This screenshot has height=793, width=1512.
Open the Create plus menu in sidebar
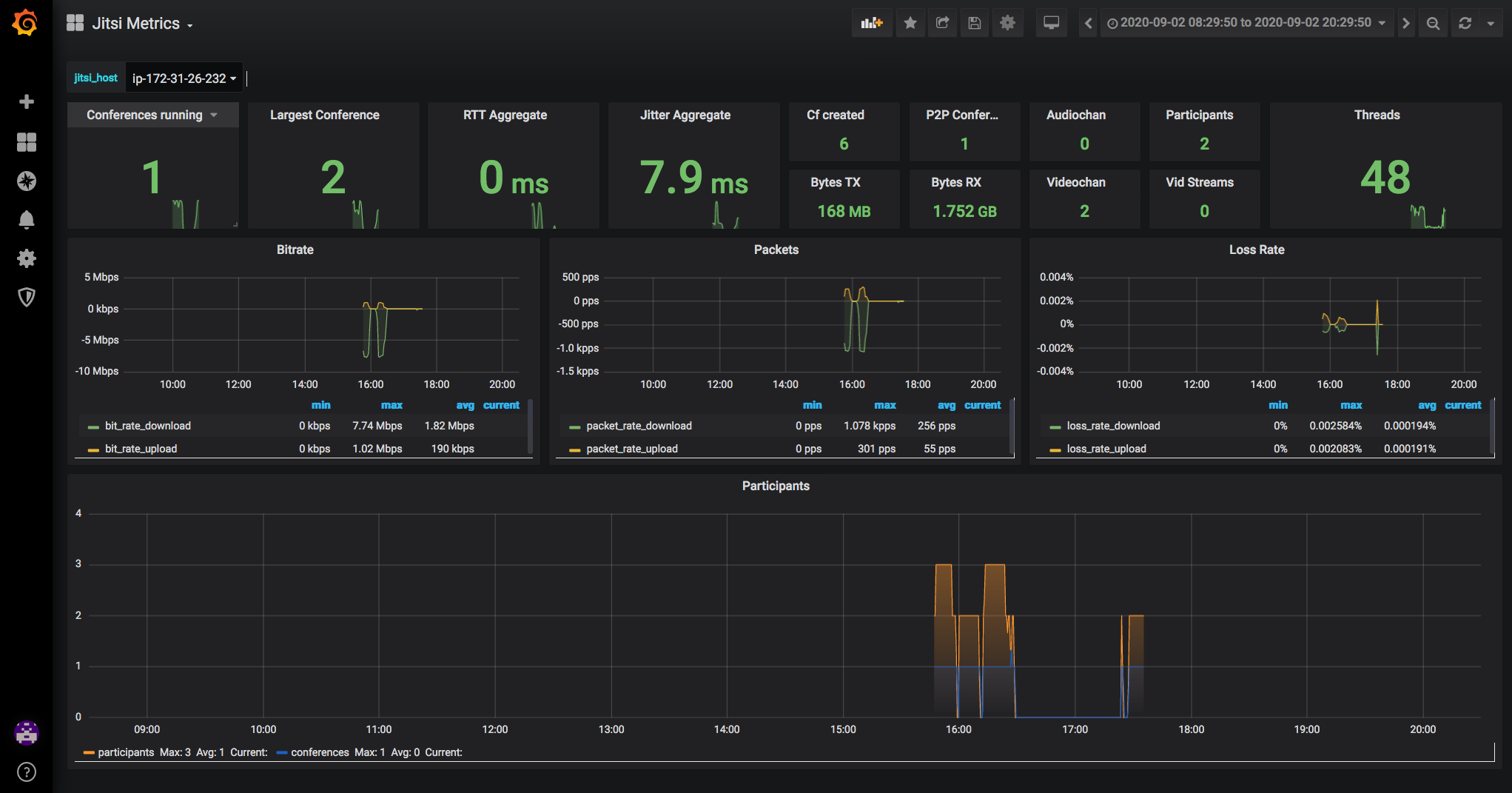coord(27,101)
